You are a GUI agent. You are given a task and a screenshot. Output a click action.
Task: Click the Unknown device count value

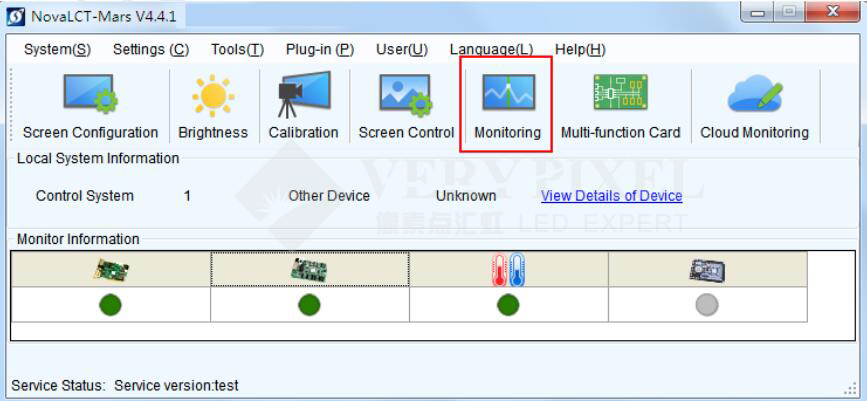(466, 196)
